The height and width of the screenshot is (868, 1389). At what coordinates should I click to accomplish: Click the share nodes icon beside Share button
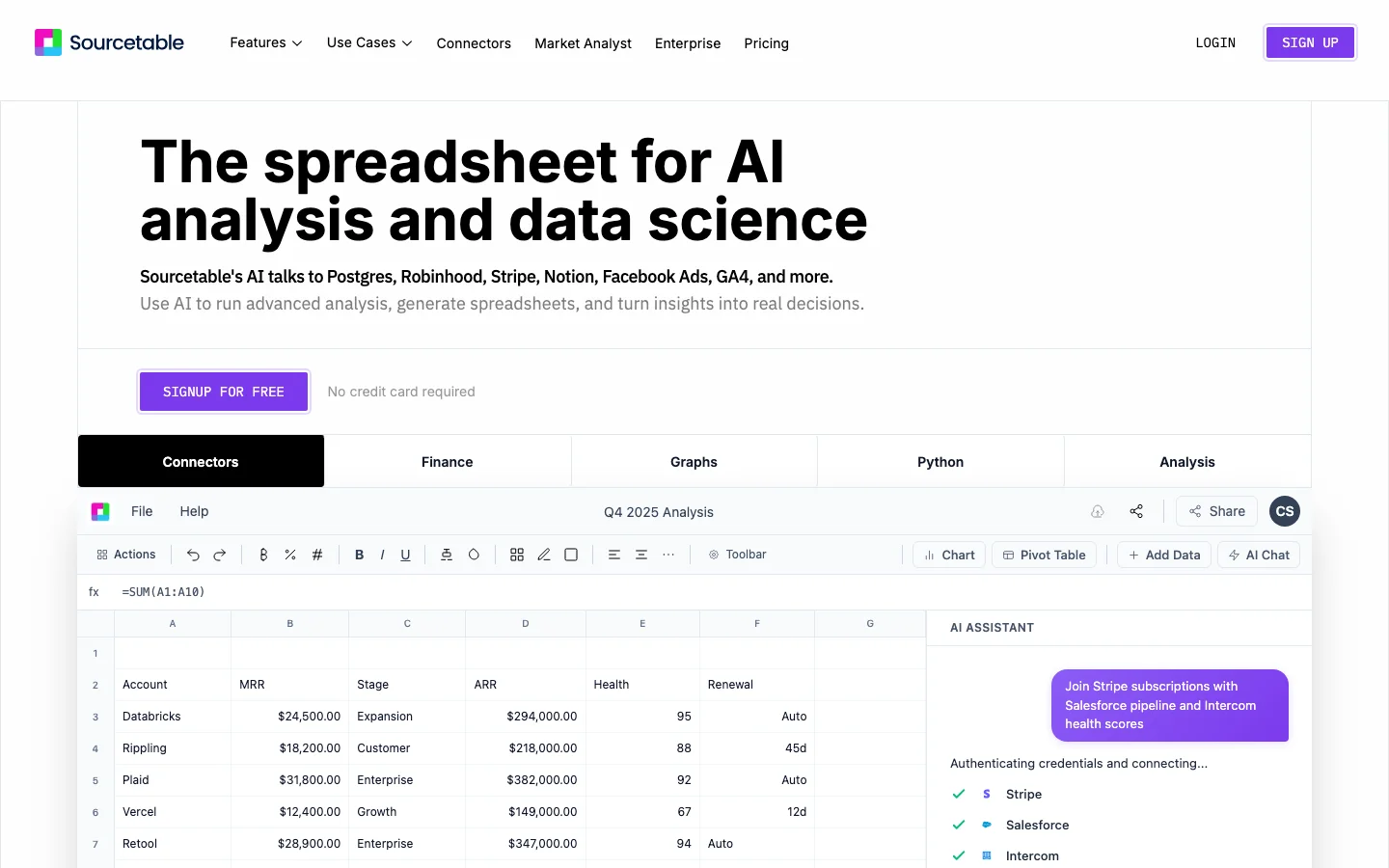pyautogui.click(x=1136, y=511)
